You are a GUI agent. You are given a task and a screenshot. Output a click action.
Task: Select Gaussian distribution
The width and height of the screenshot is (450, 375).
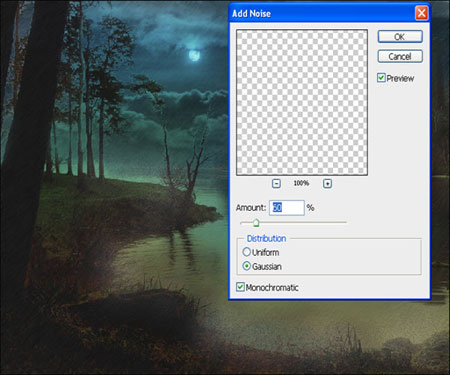[x=246, y=266]
